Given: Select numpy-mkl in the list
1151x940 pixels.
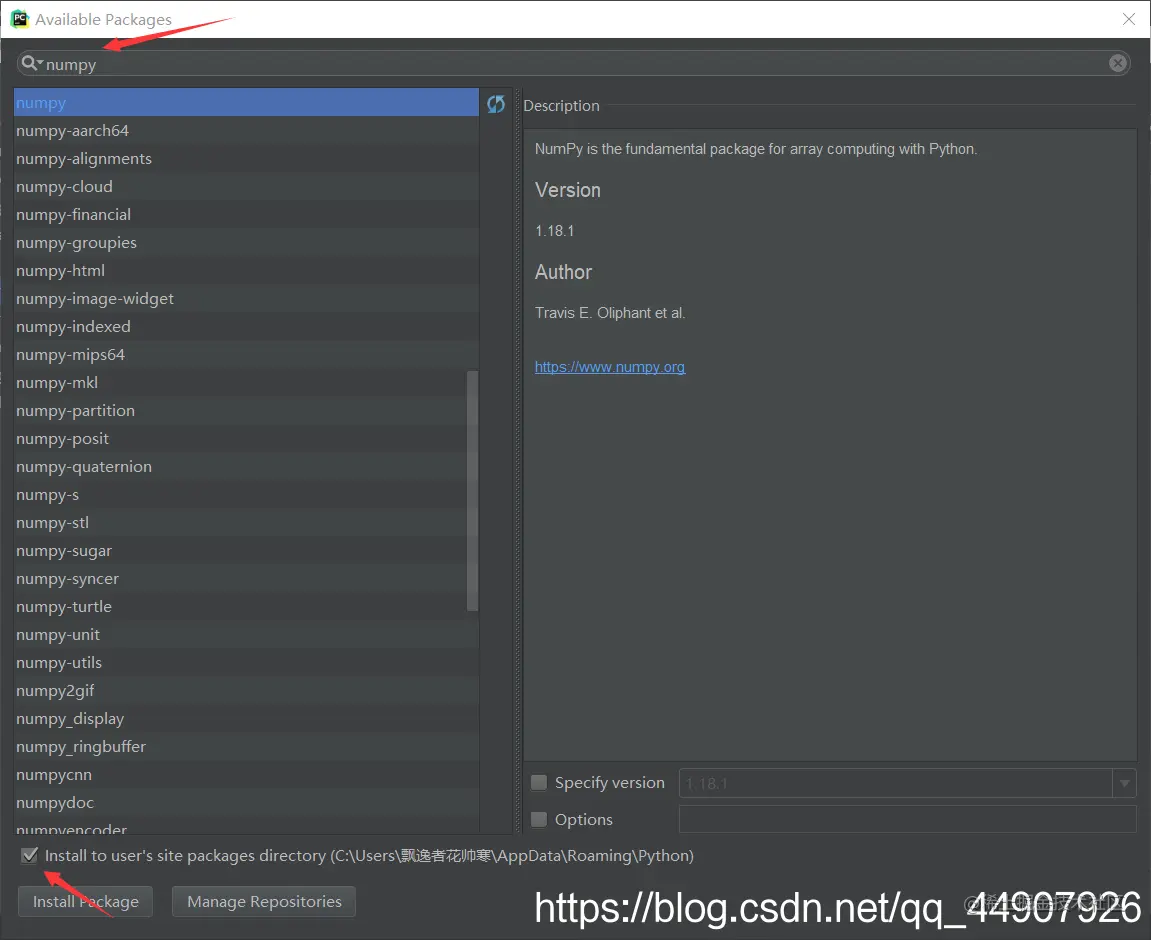Looking at the screenshot, I should 246,382.
